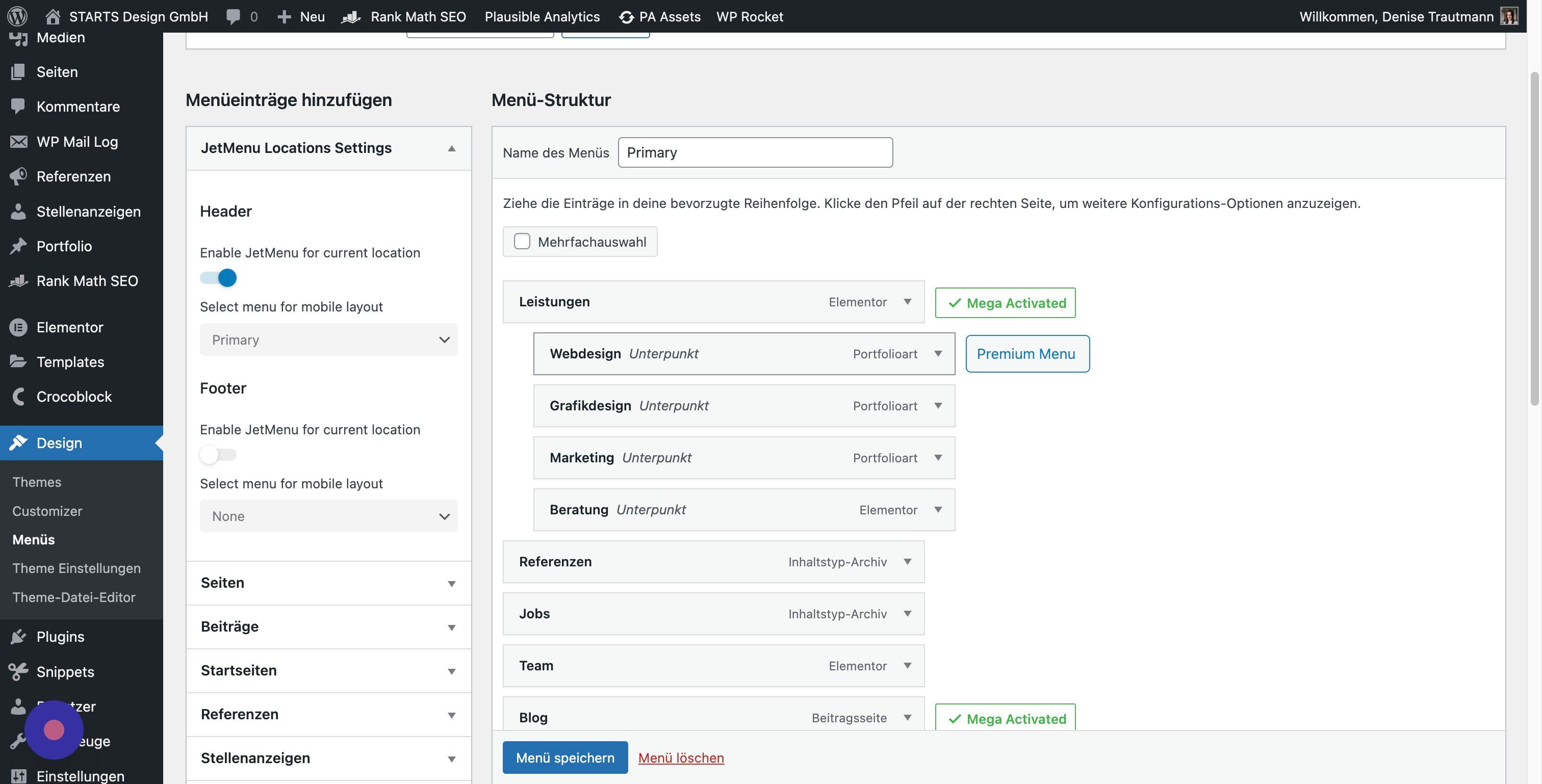Check the Mehrfachauswahl checkbox
Screen dimensions: 1542x784
tap(522, 241)
